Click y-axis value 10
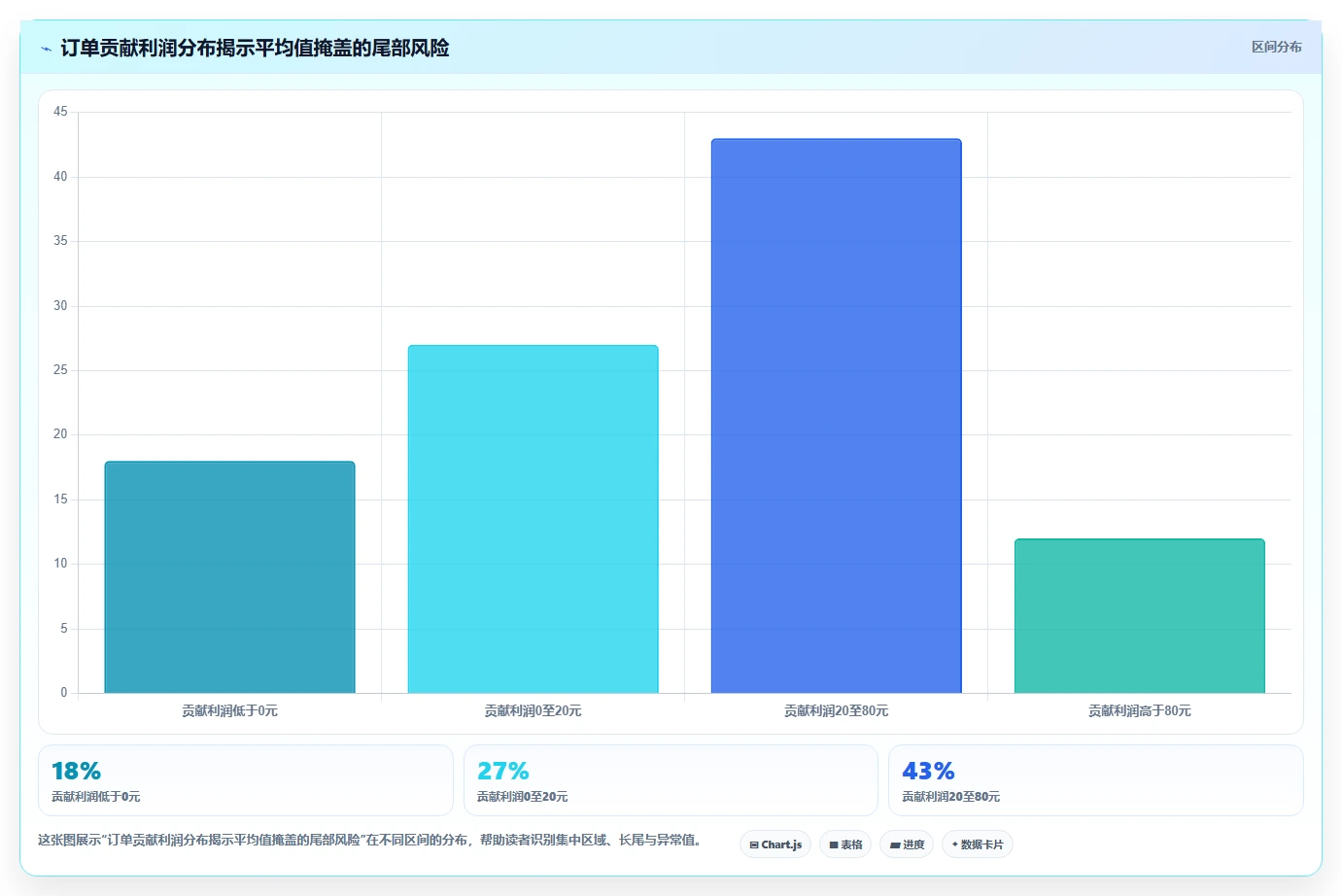Viewport: 1342px width, 896px height. click(x=60, y=564)
